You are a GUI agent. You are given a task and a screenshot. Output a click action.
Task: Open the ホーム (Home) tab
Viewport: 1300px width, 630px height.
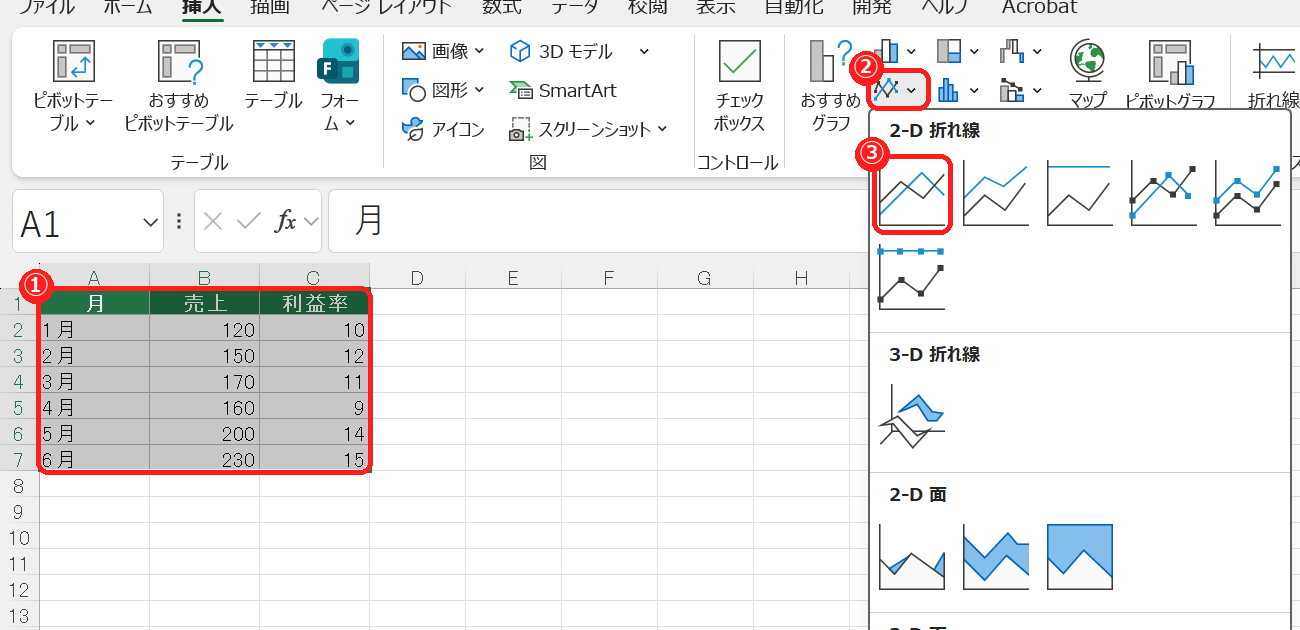pos(128,7)
